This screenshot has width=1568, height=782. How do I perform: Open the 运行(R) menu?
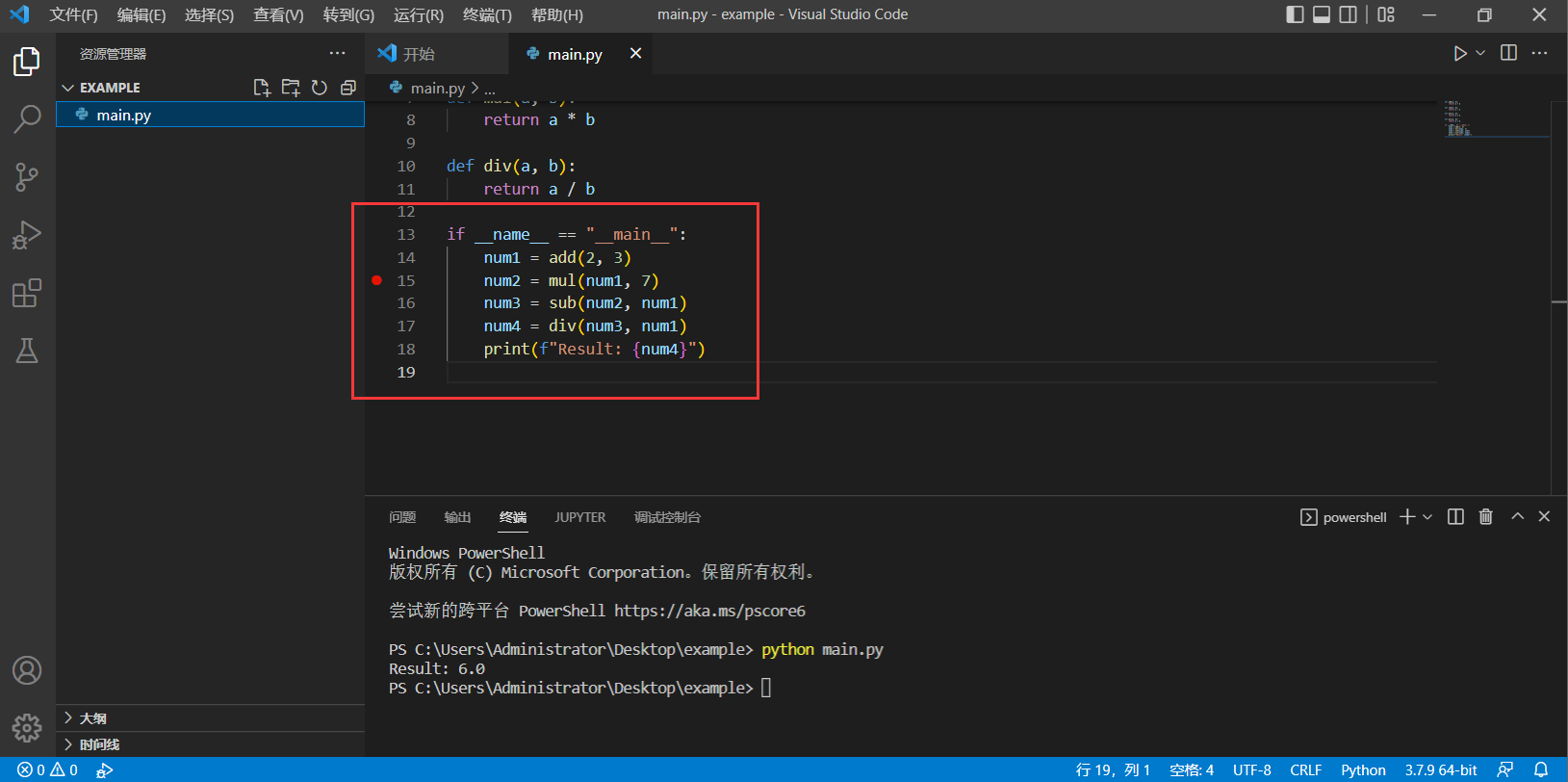tap(419, 14)
